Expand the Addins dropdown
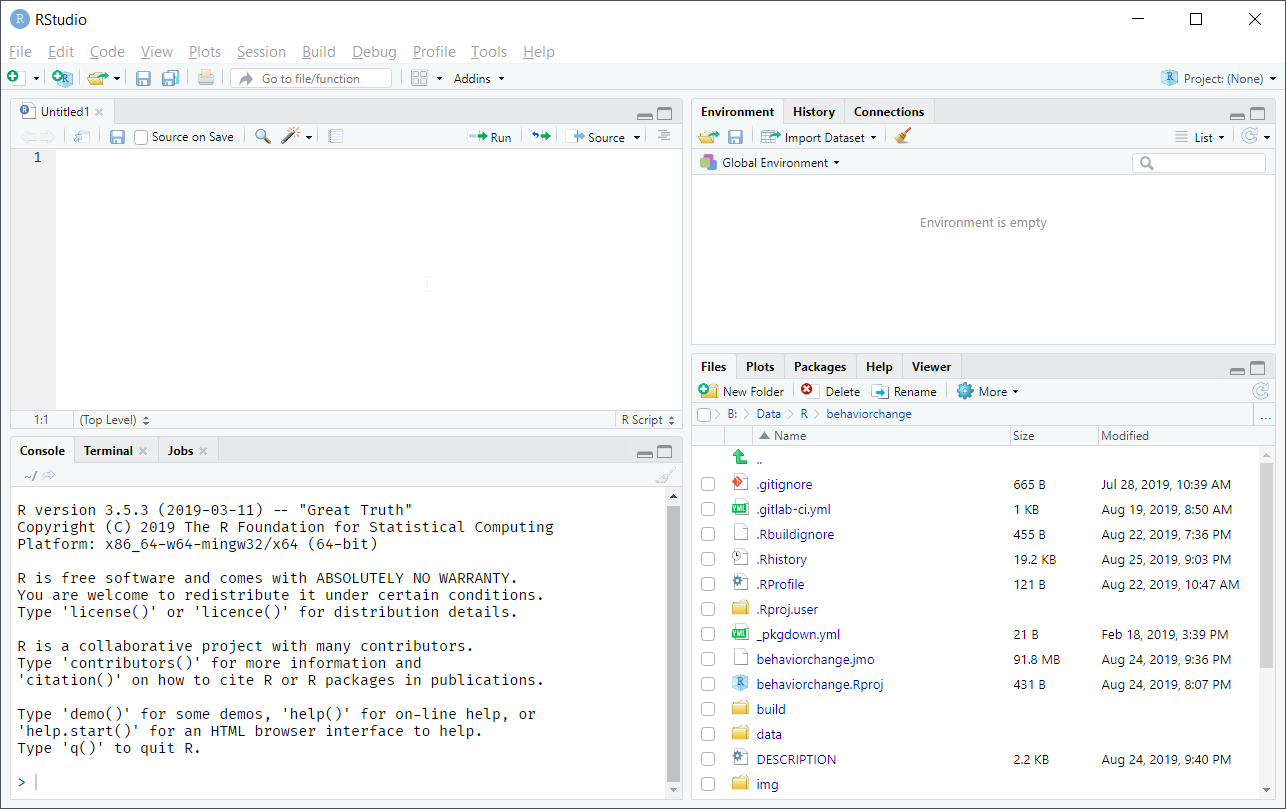 (x=479, y=78)
